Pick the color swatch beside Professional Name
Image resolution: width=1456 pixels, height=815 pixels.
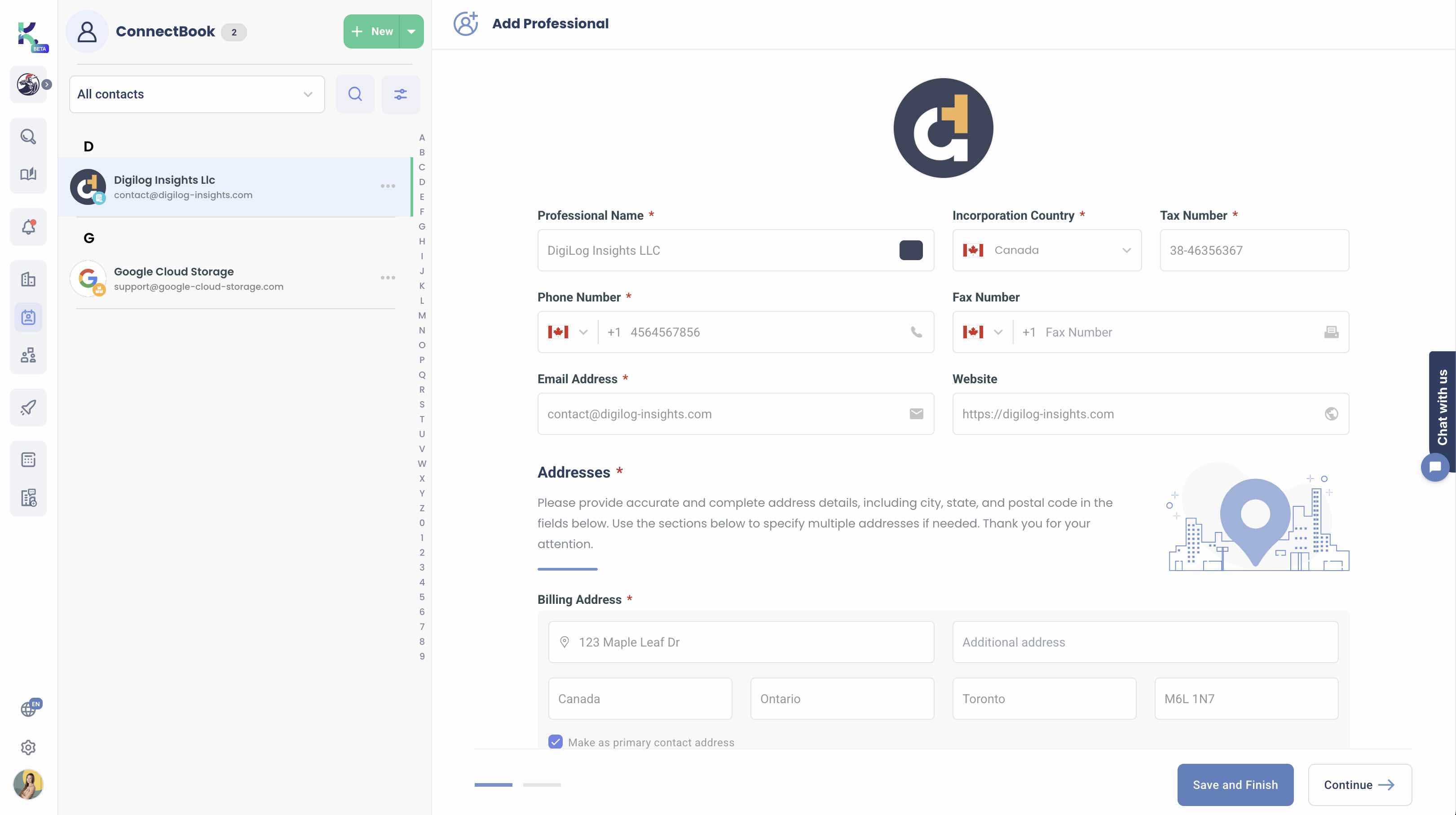911,250
